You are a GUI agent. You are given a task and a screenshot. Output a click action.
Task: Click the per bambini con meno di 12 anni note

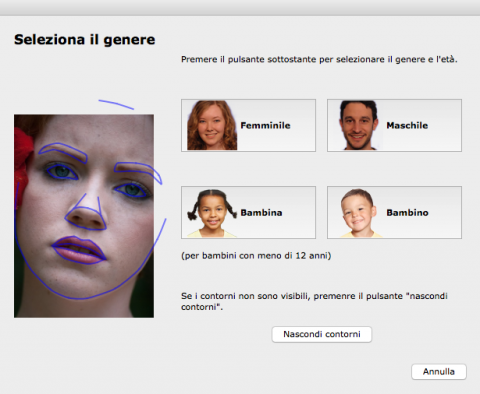[256, 256]
